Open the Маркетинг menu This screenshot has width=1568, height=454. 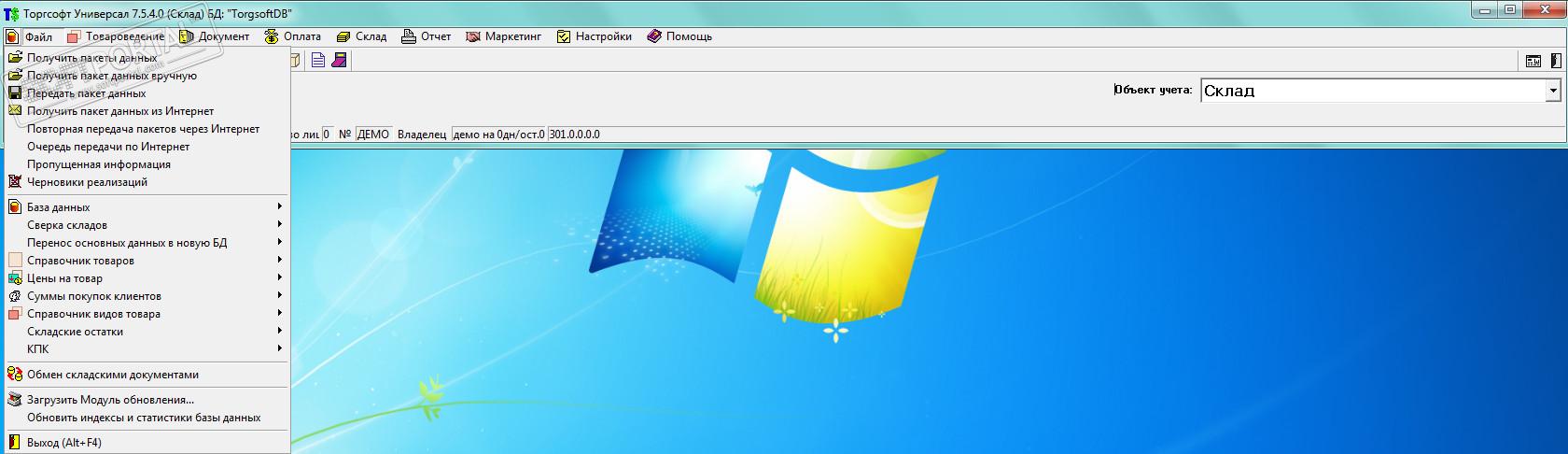(504, 36)
